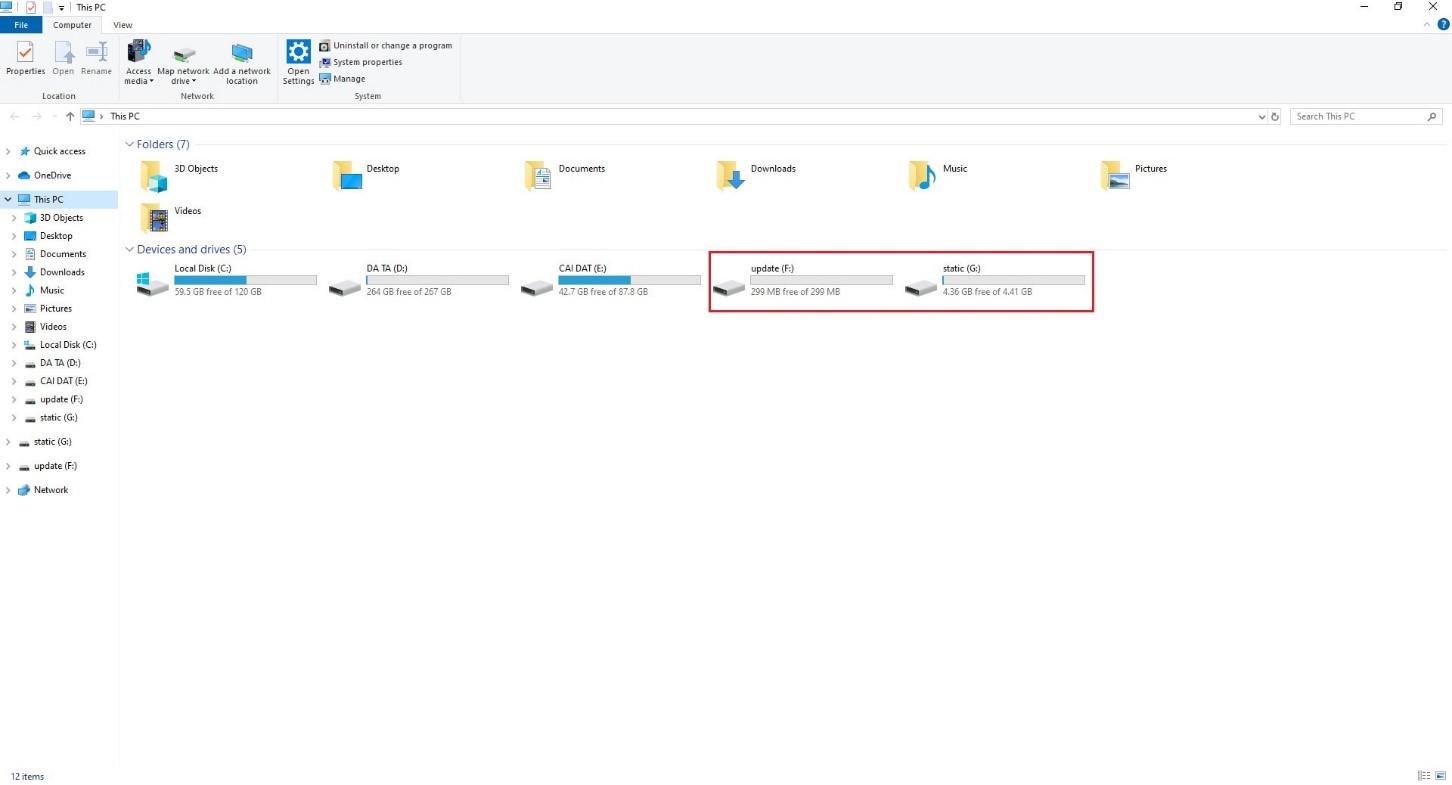Open the address bar history dropdown
Screen dimensions: 1452x785
coord(1261,117)
